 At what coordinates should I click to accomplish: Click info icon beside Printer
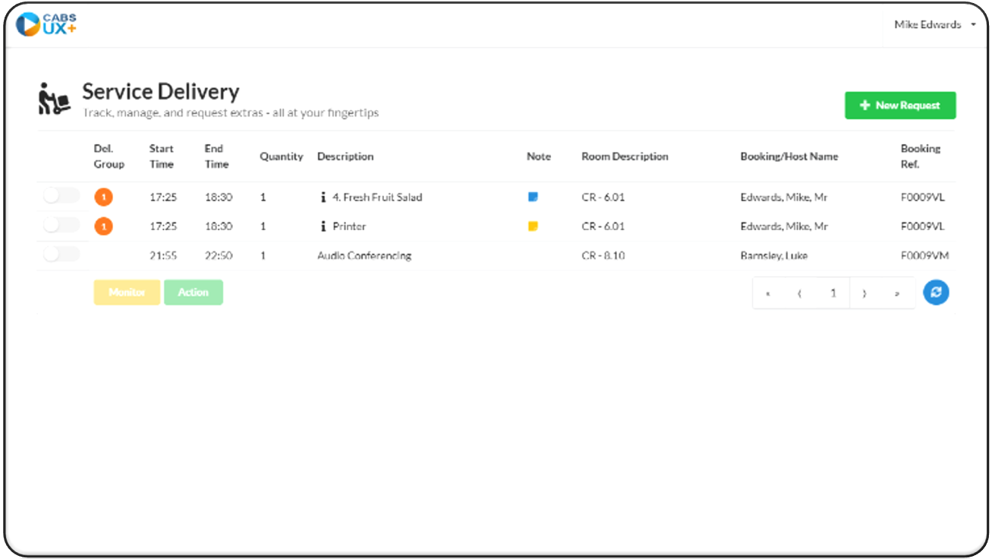click(323, 227)
